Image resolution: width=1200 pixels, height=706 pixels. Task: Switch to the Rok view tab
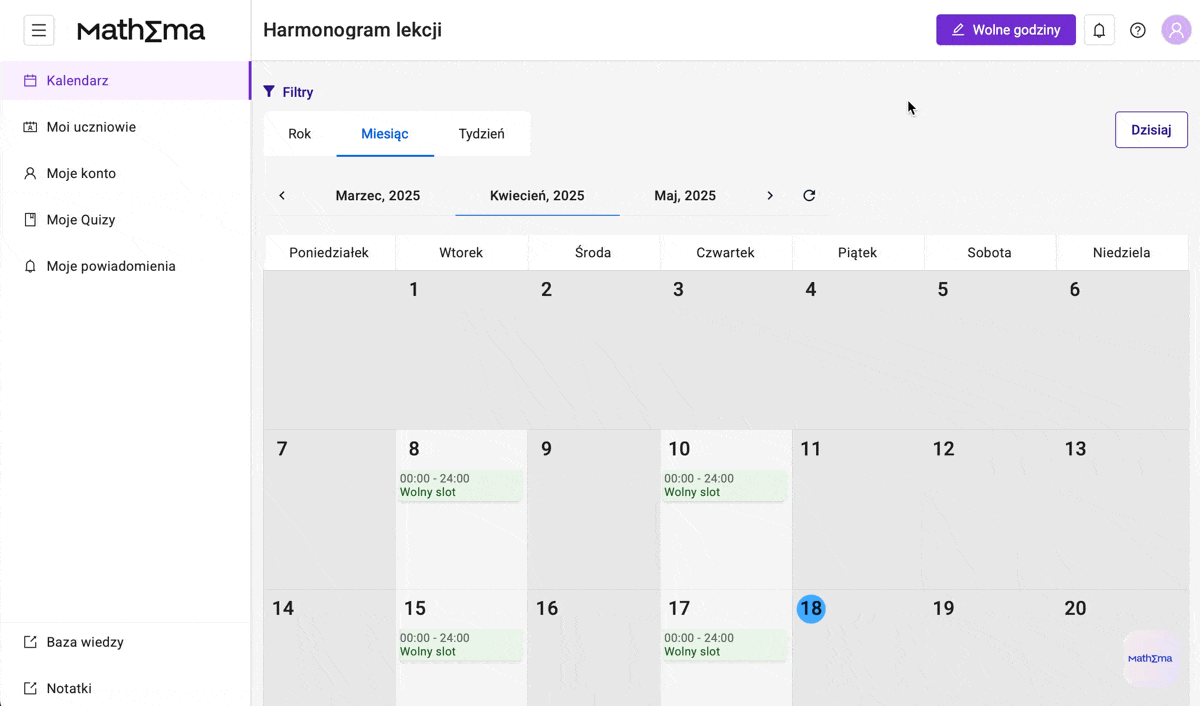[300, 134]
